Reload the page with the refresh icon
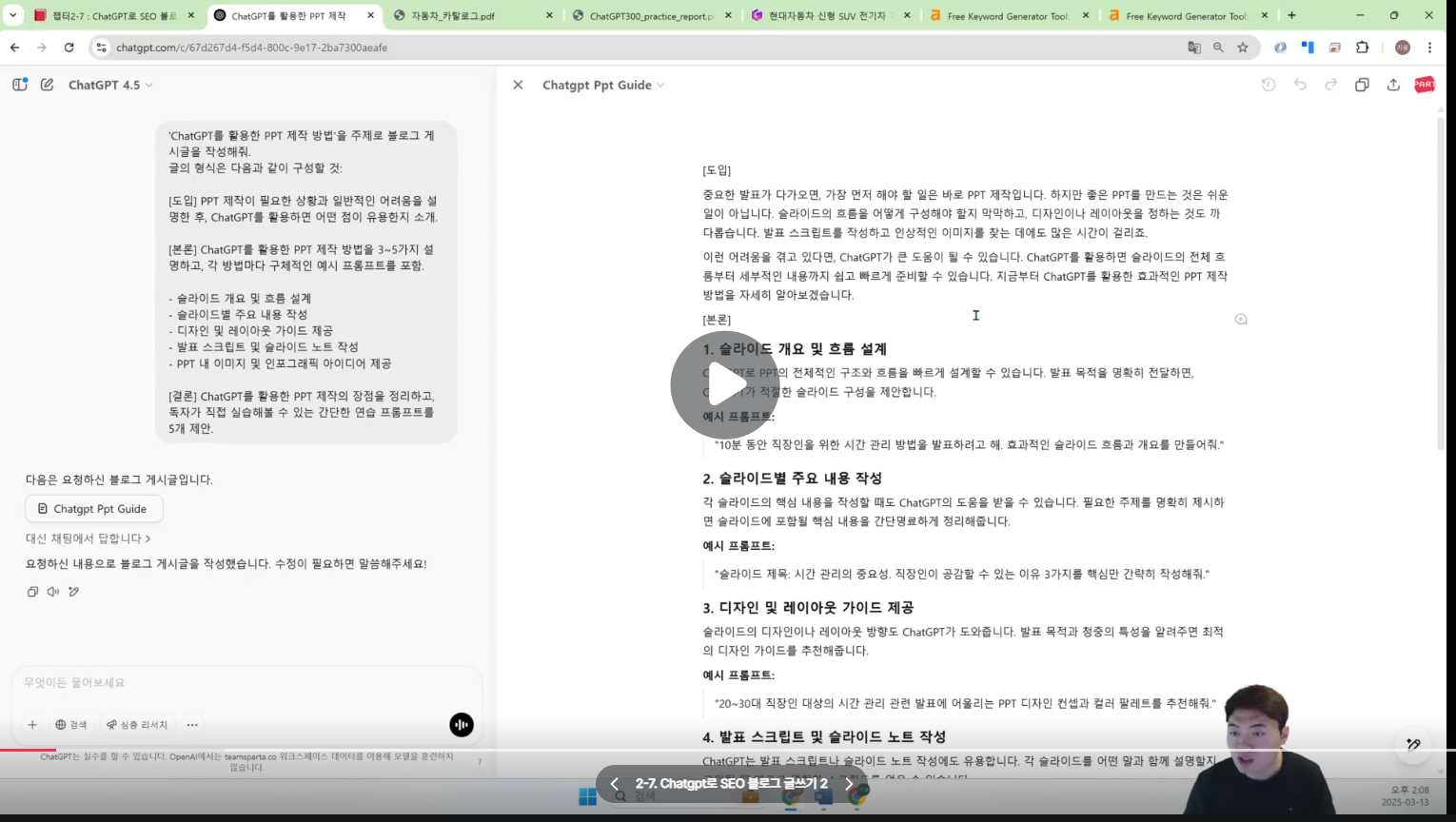This screenshot has height=822, width=1456. coord(69,48)
